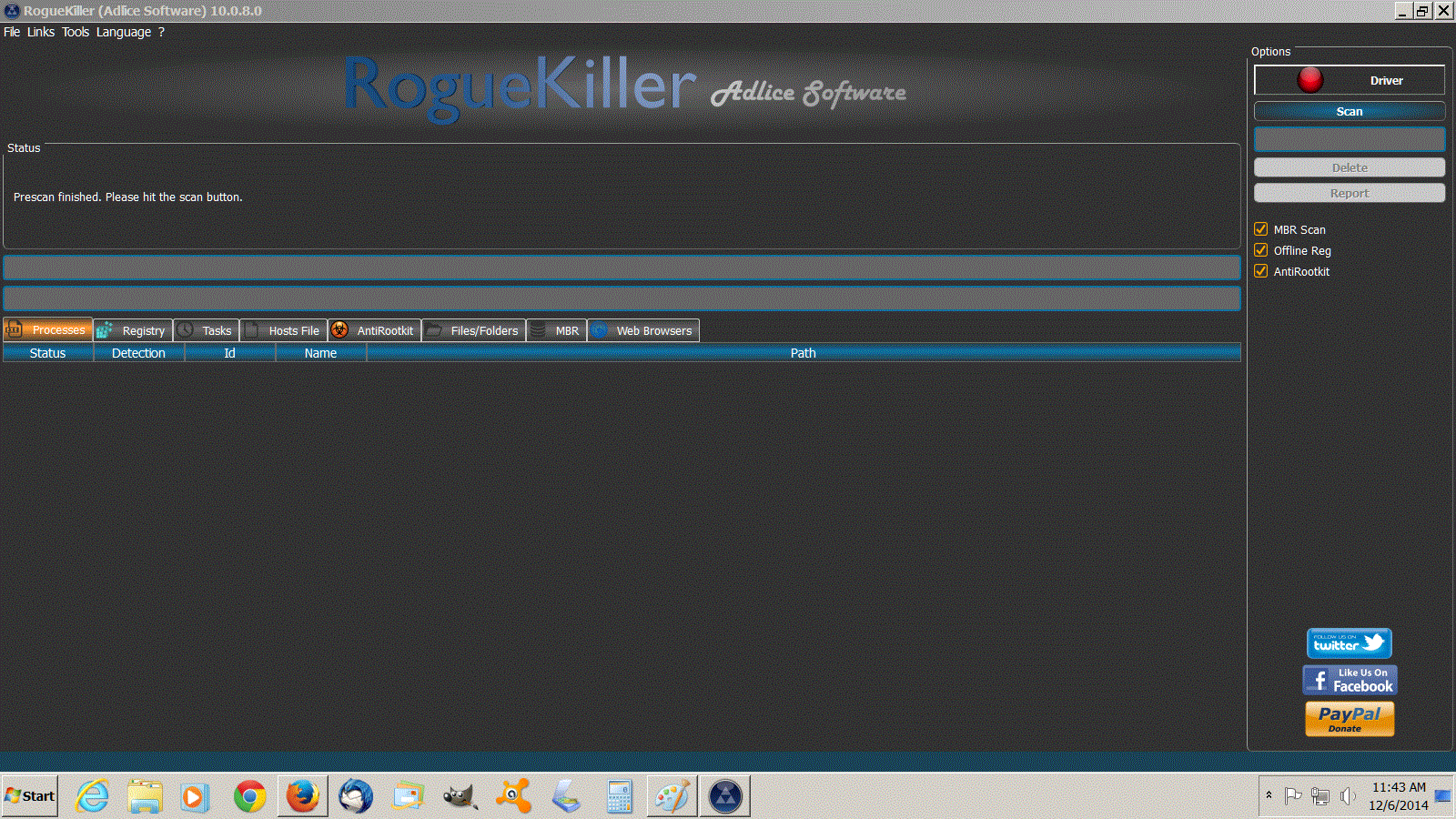Image resolution: width=1456 pixels, height=819 pixels.
Task: Open the Tasks tab
Action: coord(207,330)
